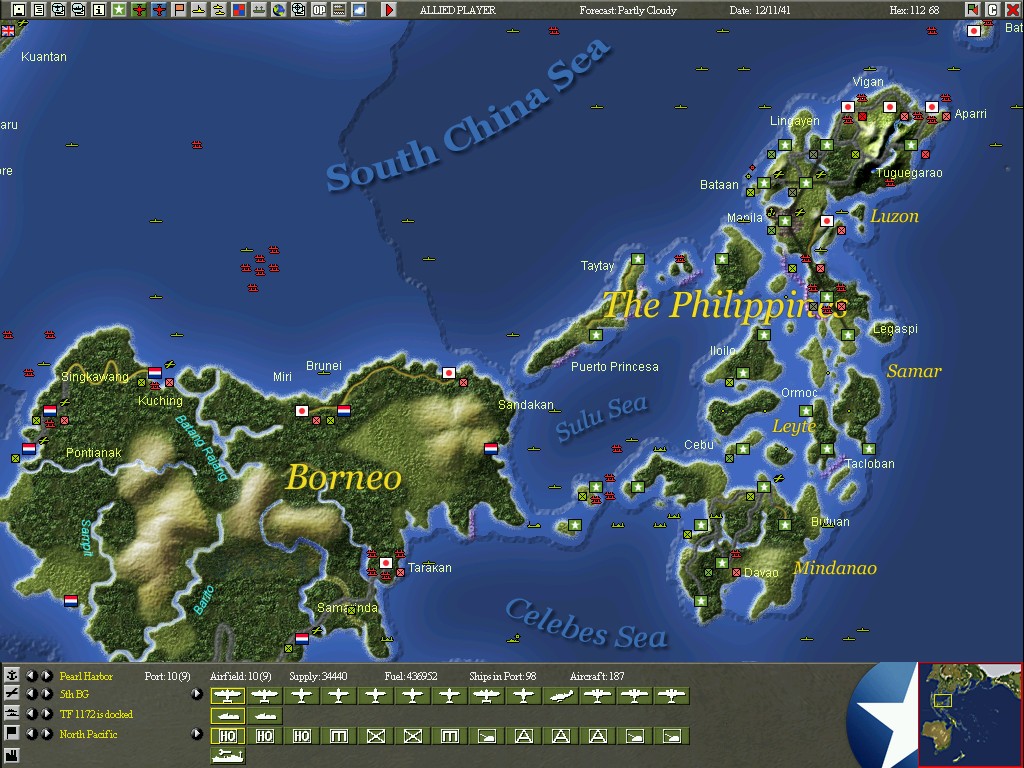Select the second docked task force ship icon
This screenshot has width=1024, height=768.
(x=264, y=716)
